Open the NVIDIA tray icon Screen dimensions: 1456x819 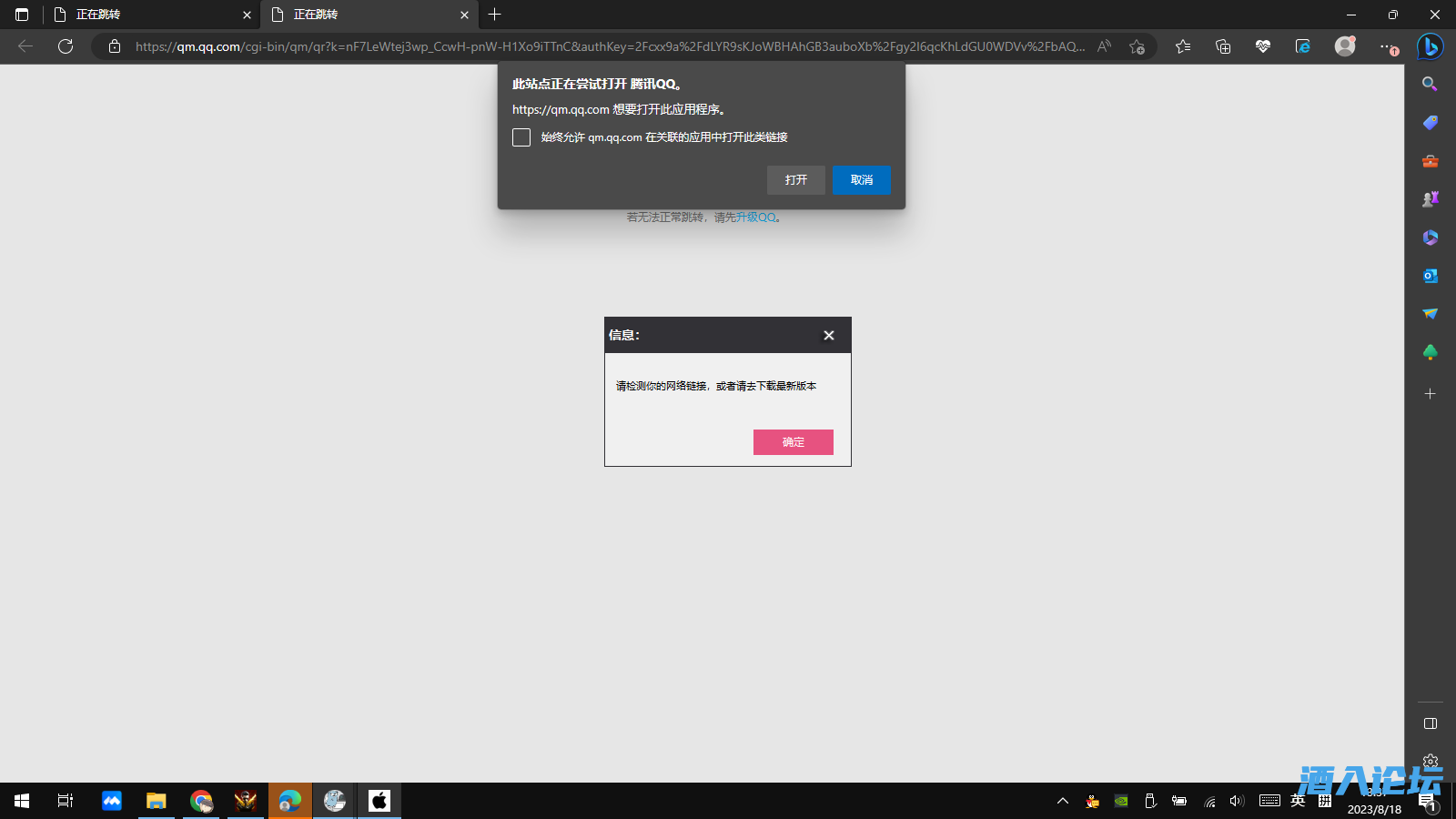click(x=1121, y=801)
